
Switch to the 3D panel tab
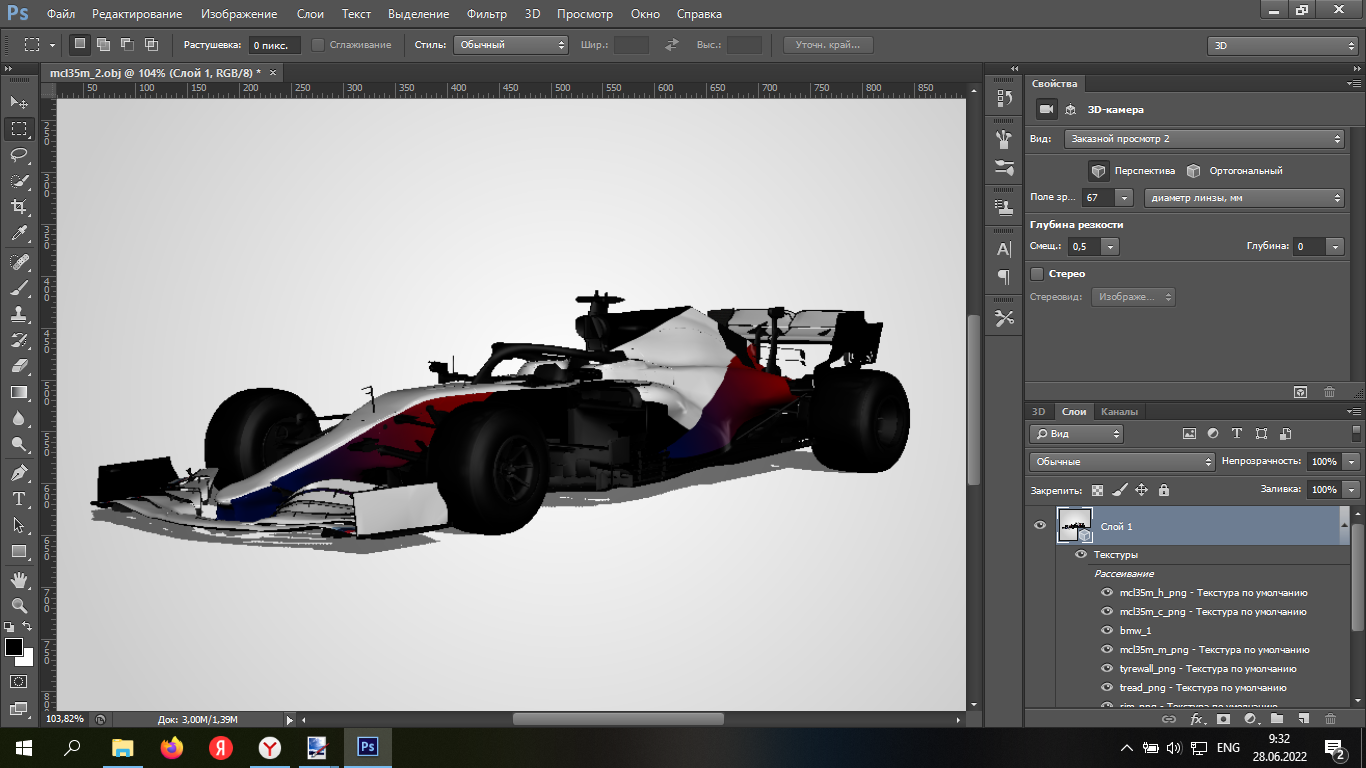point(1038,411)
